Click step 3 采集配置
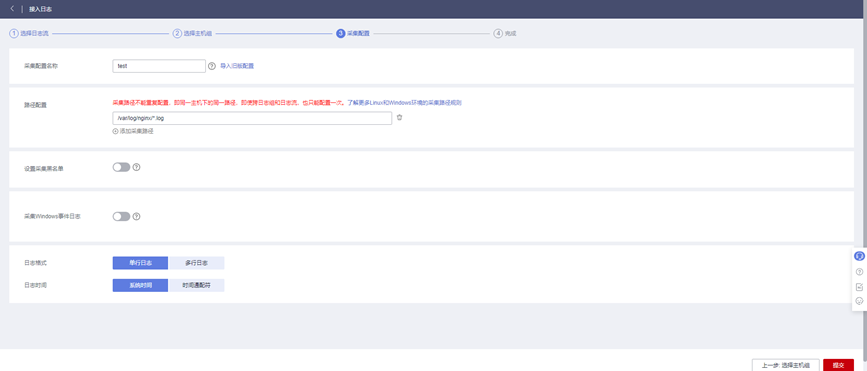 (353, 33)
